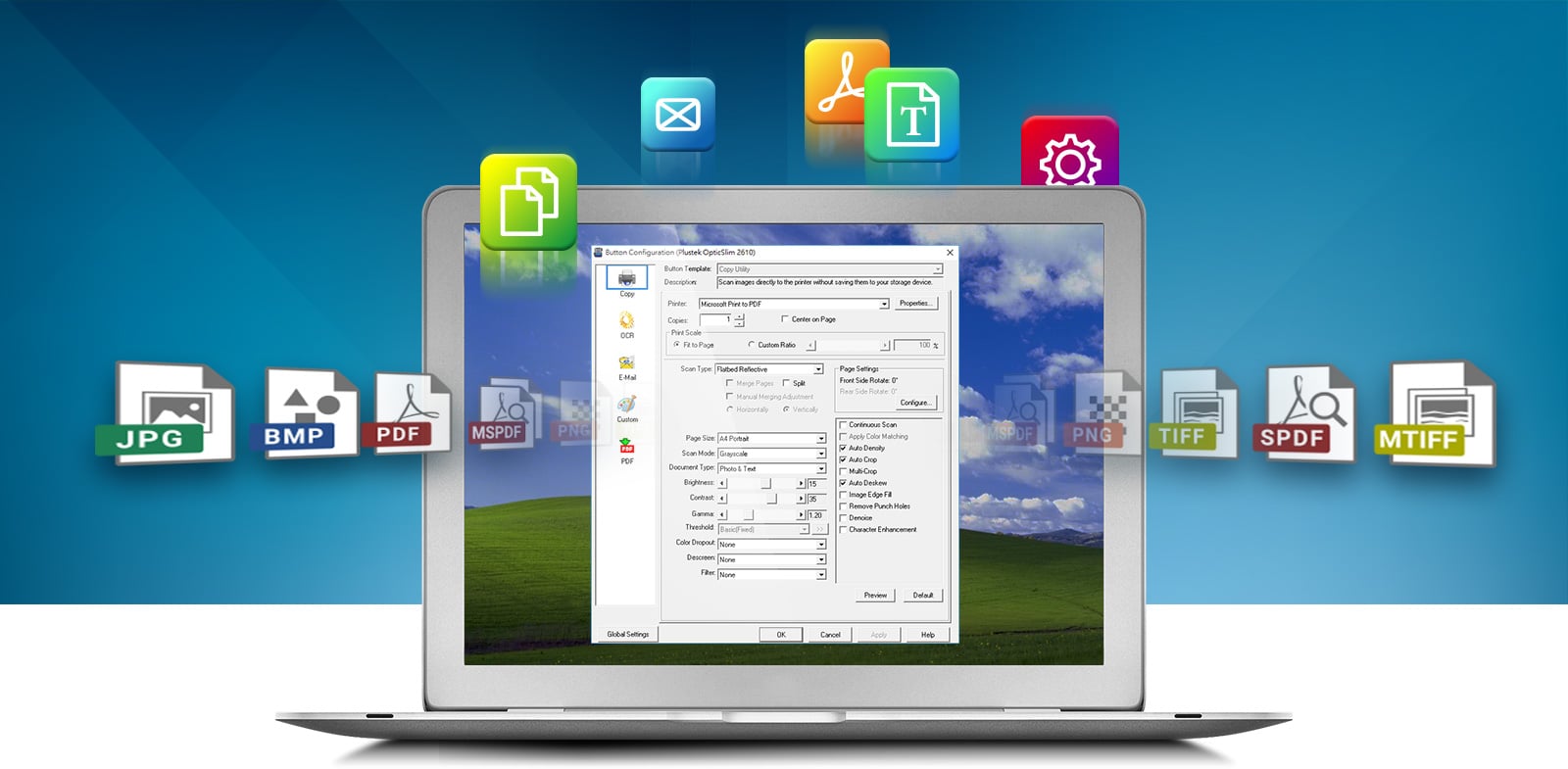Open the Scan Type dropdown
This screenshot has width=1568, height=769.
[x=769, y=369]
